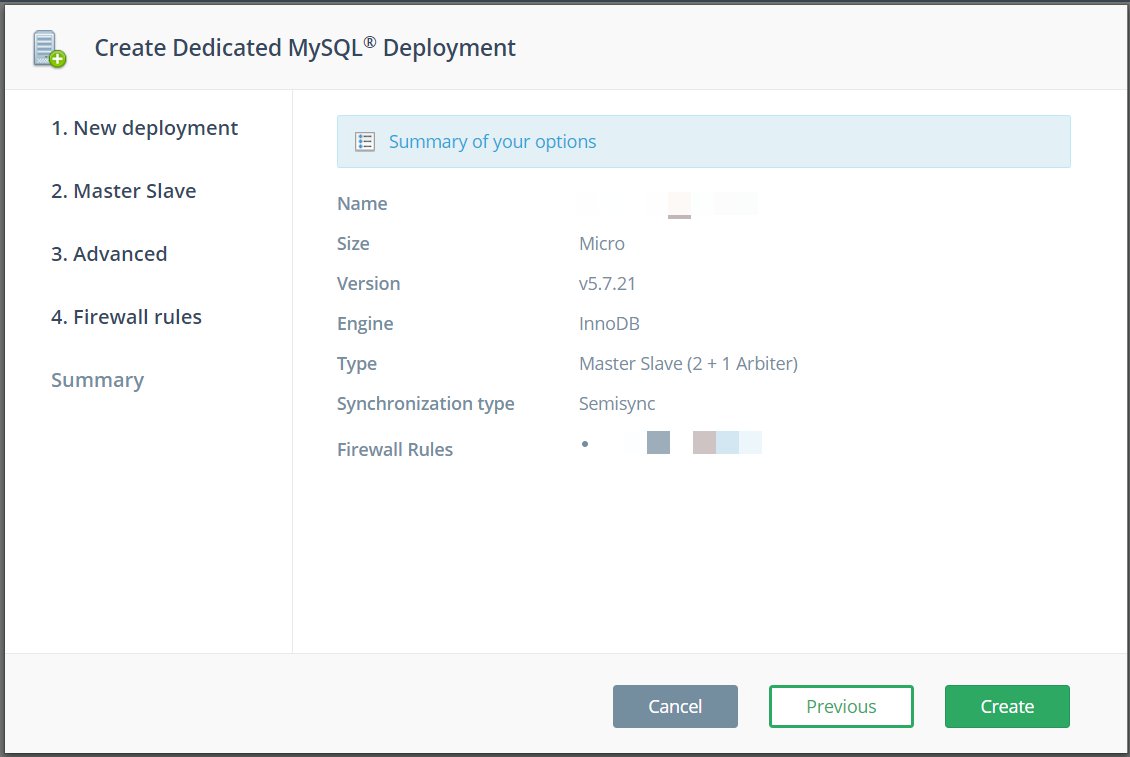Click the server deployment icon in header
The image size is (1130, 757).
click(x=49, y=49)
